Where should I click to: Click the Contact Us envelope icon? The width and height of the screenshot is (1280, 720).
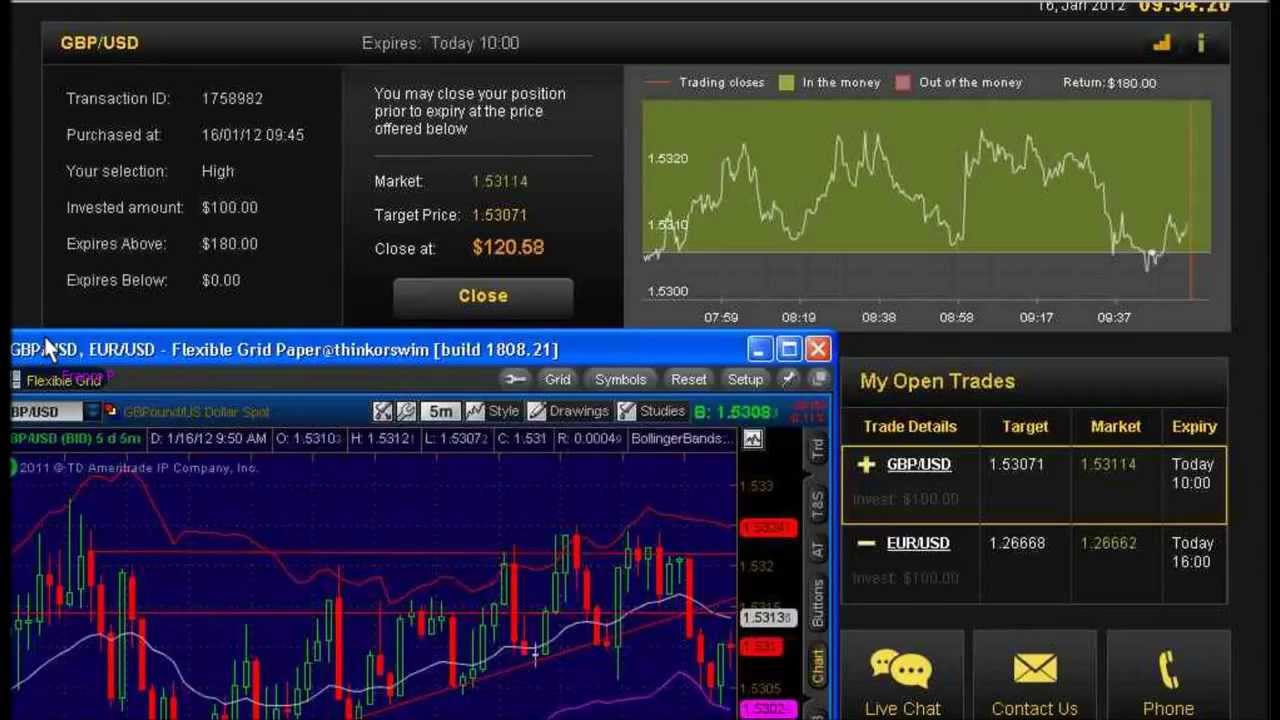click(1035, 669)
